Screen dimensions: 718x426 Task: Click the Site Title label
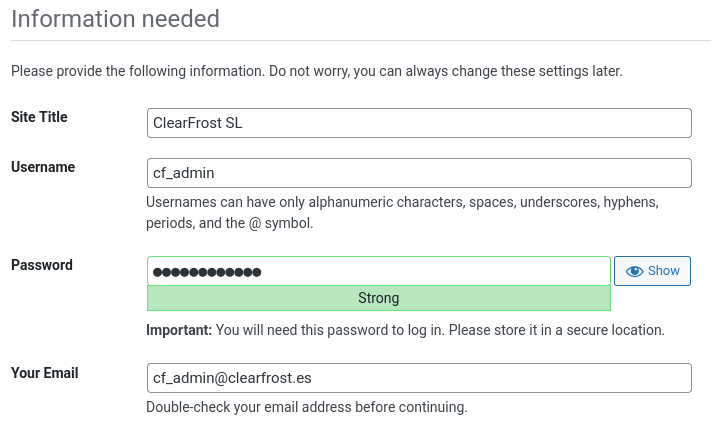pyautogui.click(x=39, y=117)
